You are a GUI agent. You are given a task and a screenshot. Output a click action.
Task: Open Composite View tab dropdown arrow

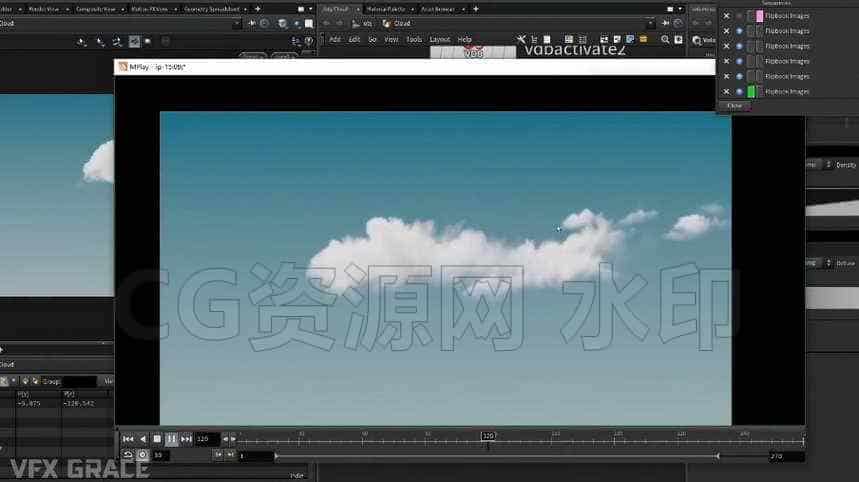122,9
